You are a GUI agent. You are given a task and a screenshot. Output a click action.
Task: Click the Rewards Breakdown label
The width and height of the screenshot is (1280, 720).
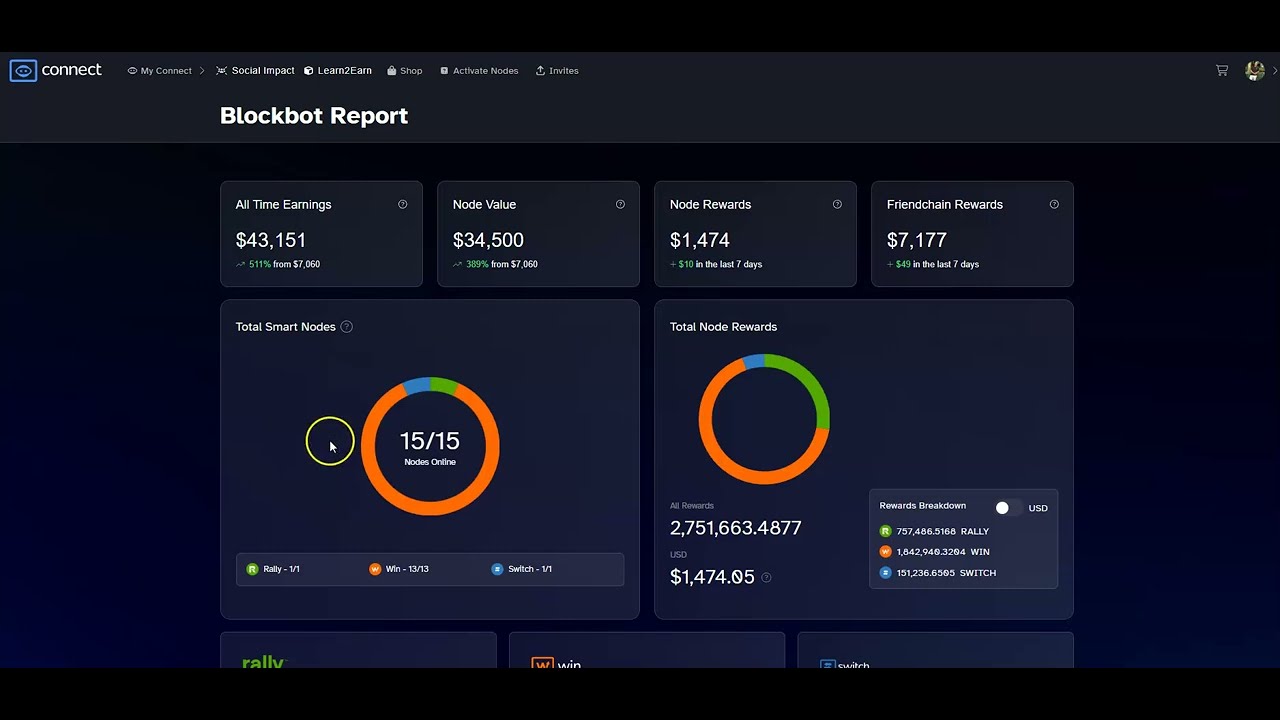[923, 506]
